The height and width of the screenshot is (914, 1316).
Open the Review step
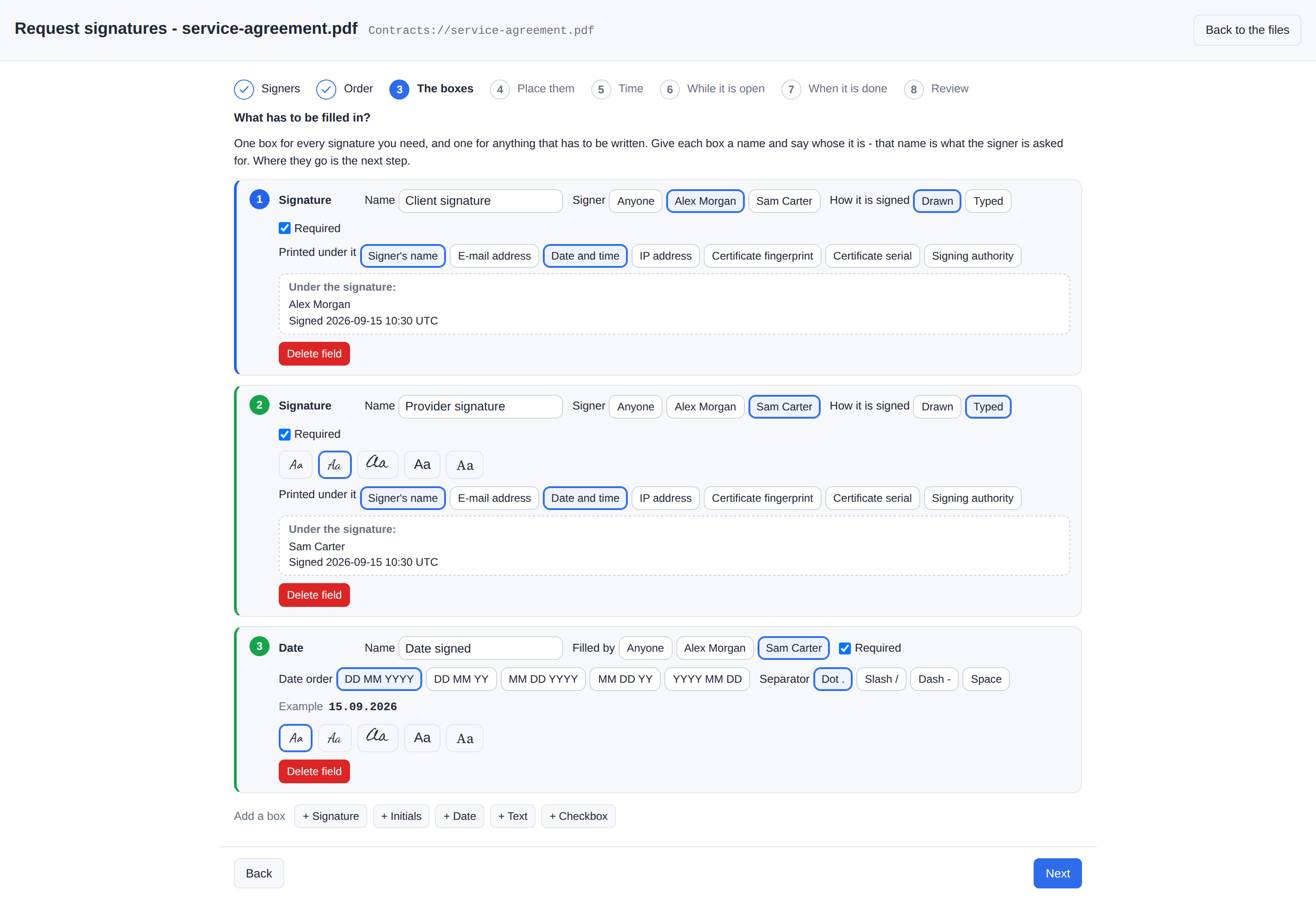[x=936, y=89]
